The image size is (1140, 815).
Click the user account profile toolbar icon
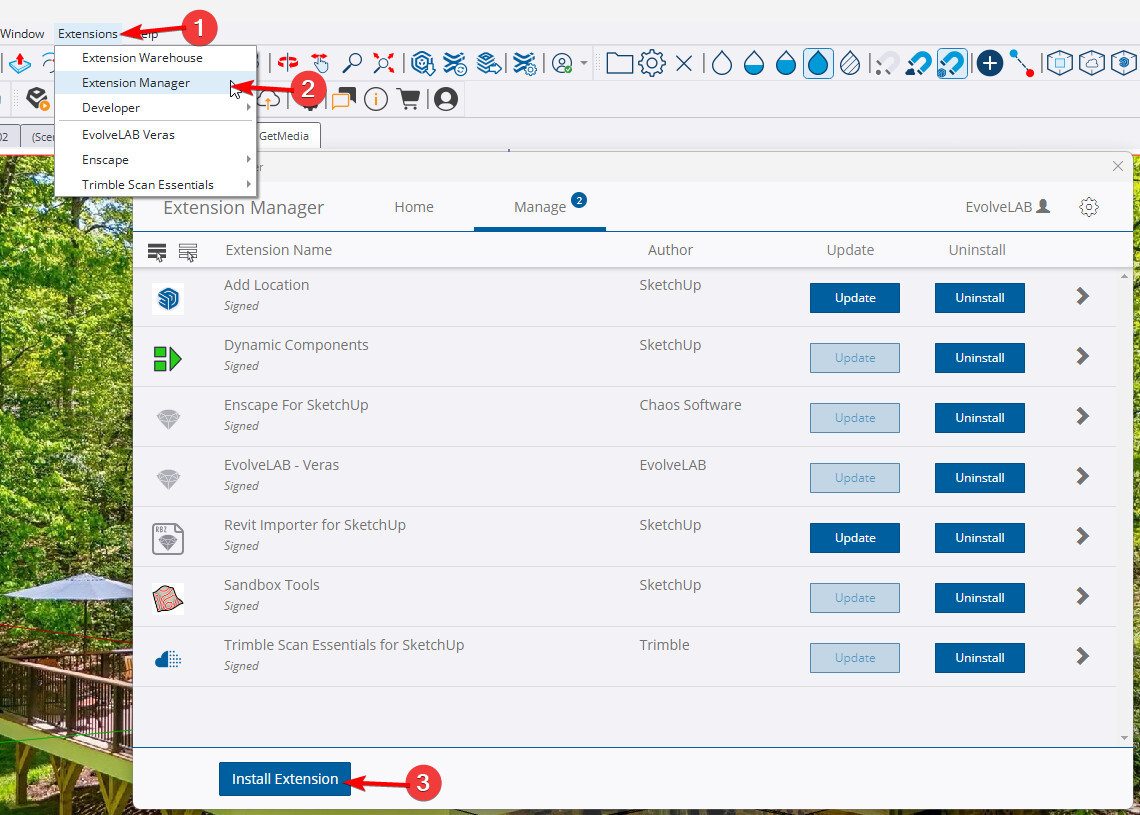click(x=446, y=99)
